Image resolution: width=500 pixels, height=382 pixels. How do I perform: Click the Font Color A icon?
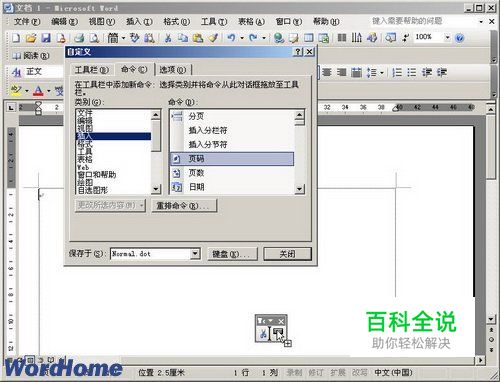[38, 90]
